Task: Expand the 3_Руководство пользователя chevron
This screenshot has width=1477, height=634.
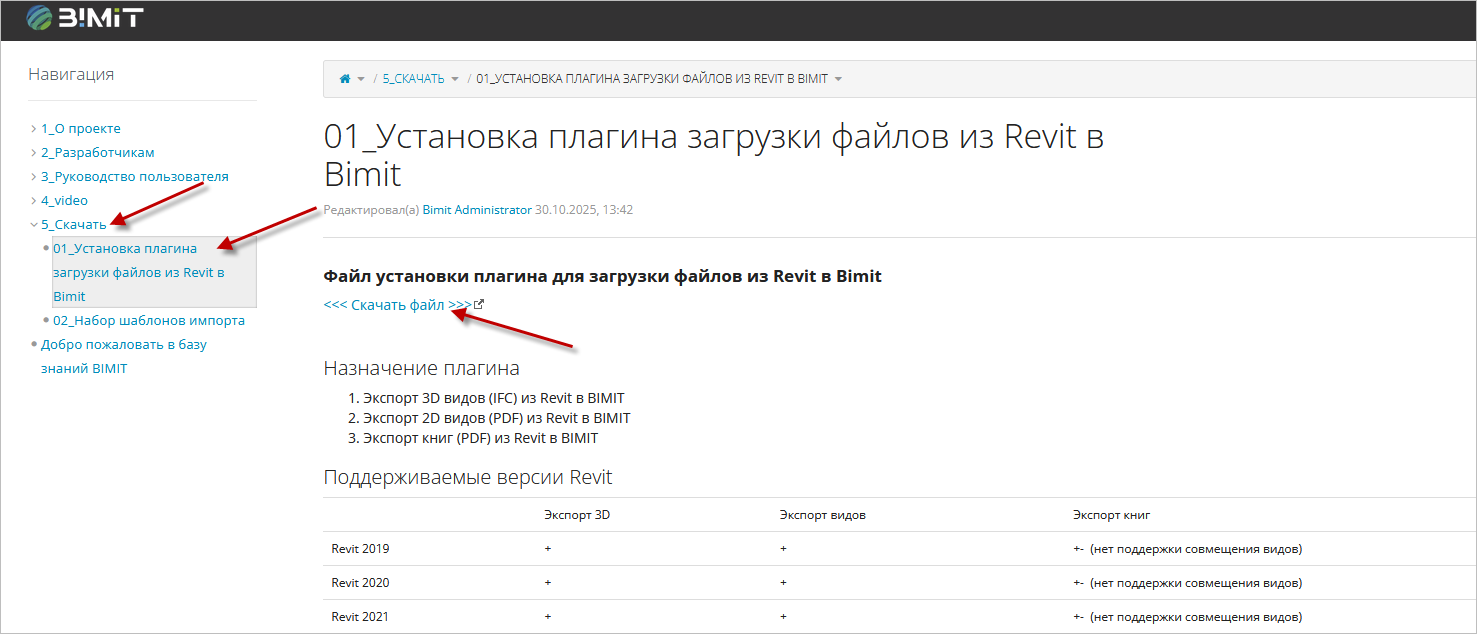Action: [x=33, y=177]
